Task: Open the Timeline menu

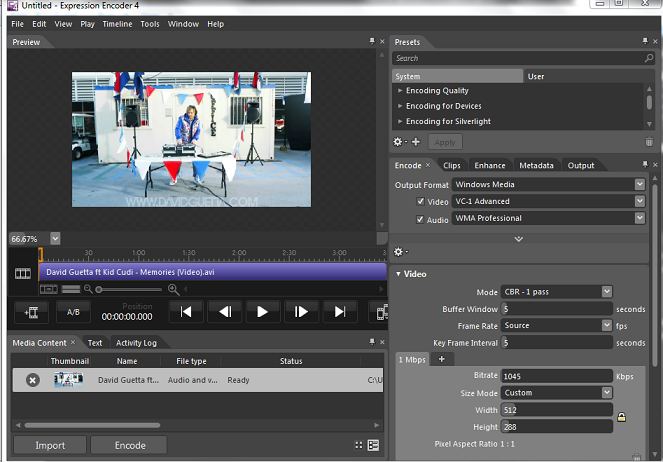Action: click(117, 24)
